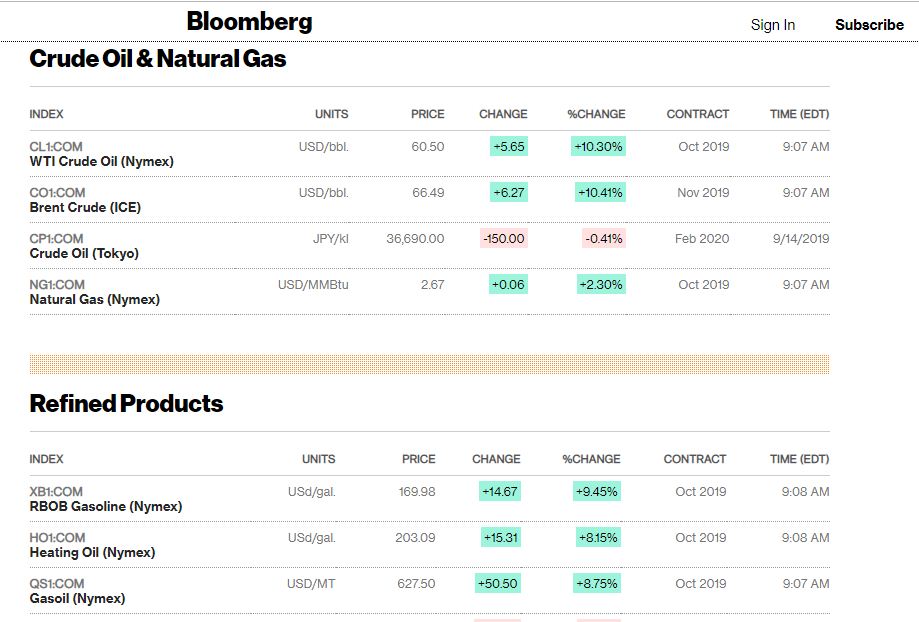Select Crude Oil (Tokyo) index
The height and width of the screenshot is (622, 919).
pyautogui.click(x=84, y=253)
